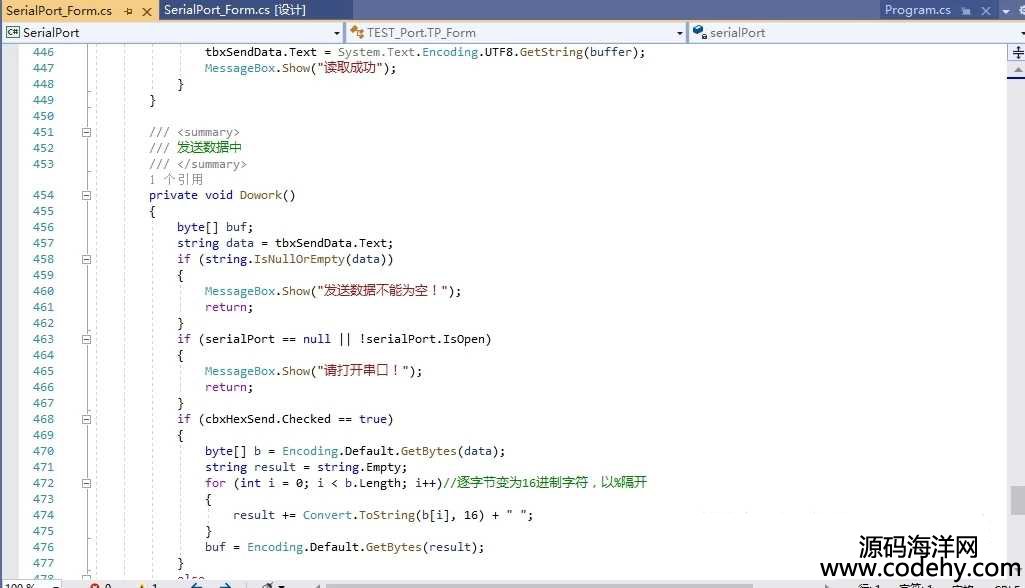Click the vertical scrollbar up arrow
The width and height of the screenshot is (1025, 588).
tap(1018, 69)
